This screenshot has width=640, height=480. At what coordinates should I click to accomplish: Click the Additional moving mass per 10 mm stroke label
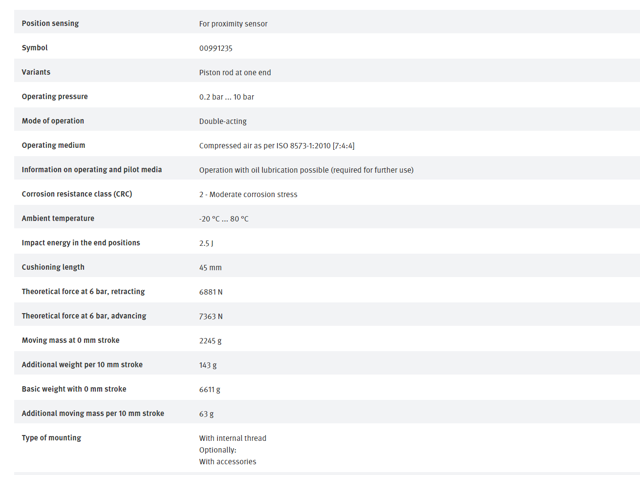point(93,413)
